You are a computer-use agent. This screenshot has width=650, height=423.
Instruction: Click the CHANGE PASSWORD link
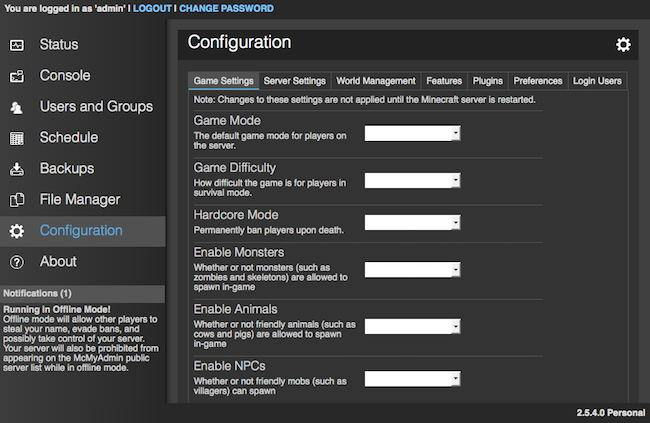[226, 8]
